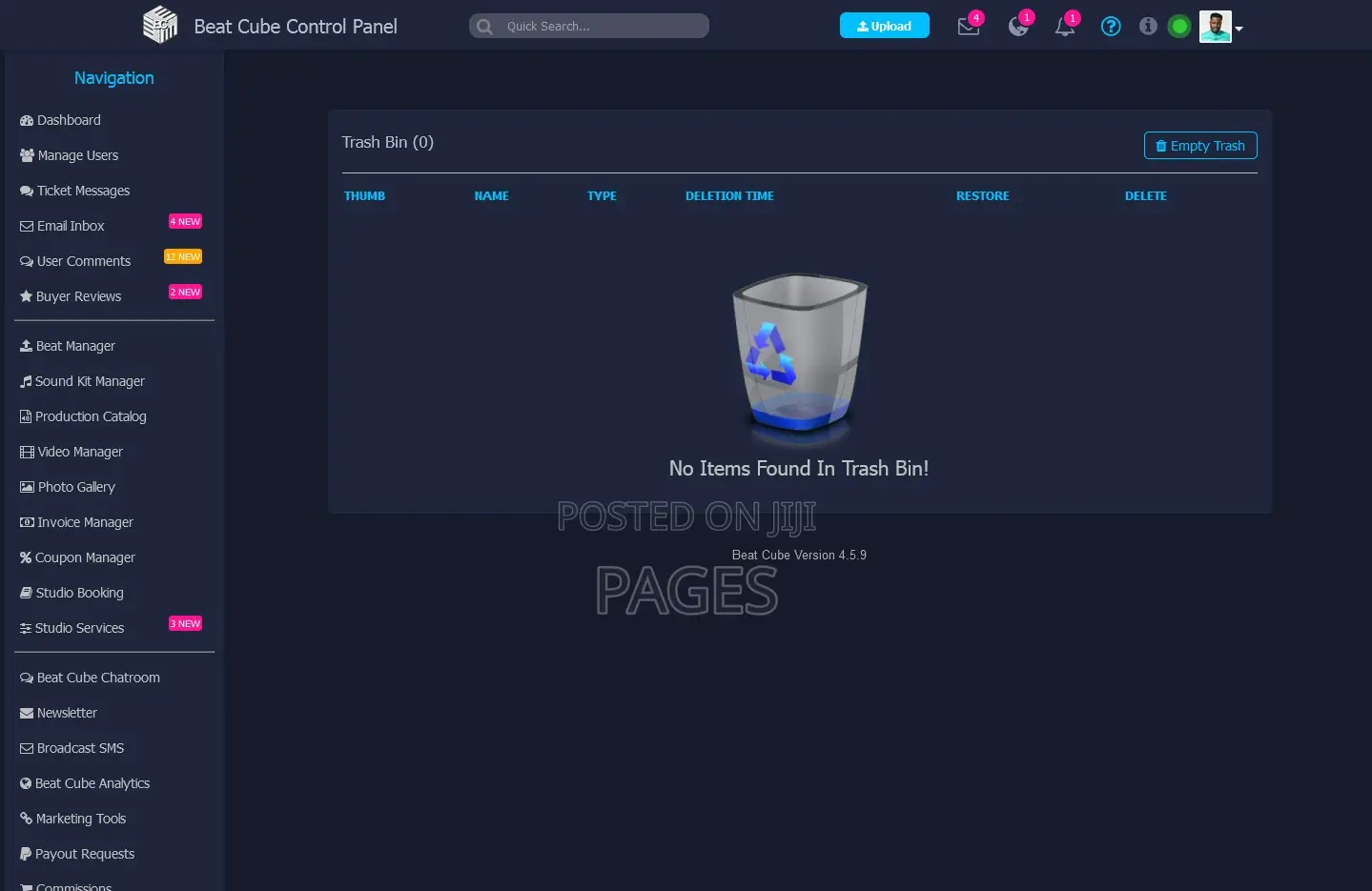The height and width of the screenshot is (891, 1372).
Task: Click the Empty Trash button
Action: point(1200,146)
